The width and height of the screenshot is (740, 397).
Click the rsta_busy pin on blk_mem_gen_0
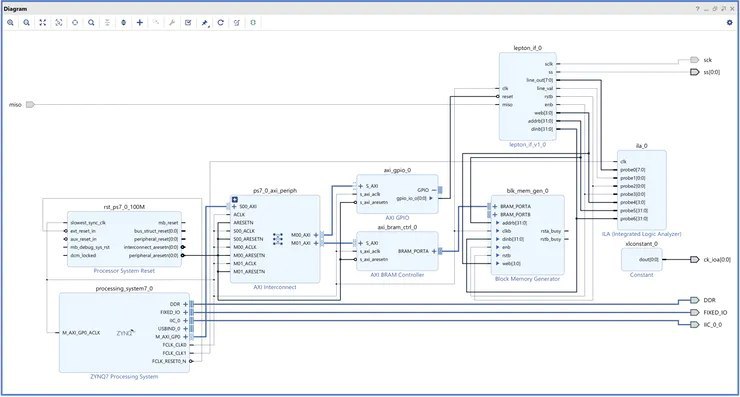pos(551,231)
